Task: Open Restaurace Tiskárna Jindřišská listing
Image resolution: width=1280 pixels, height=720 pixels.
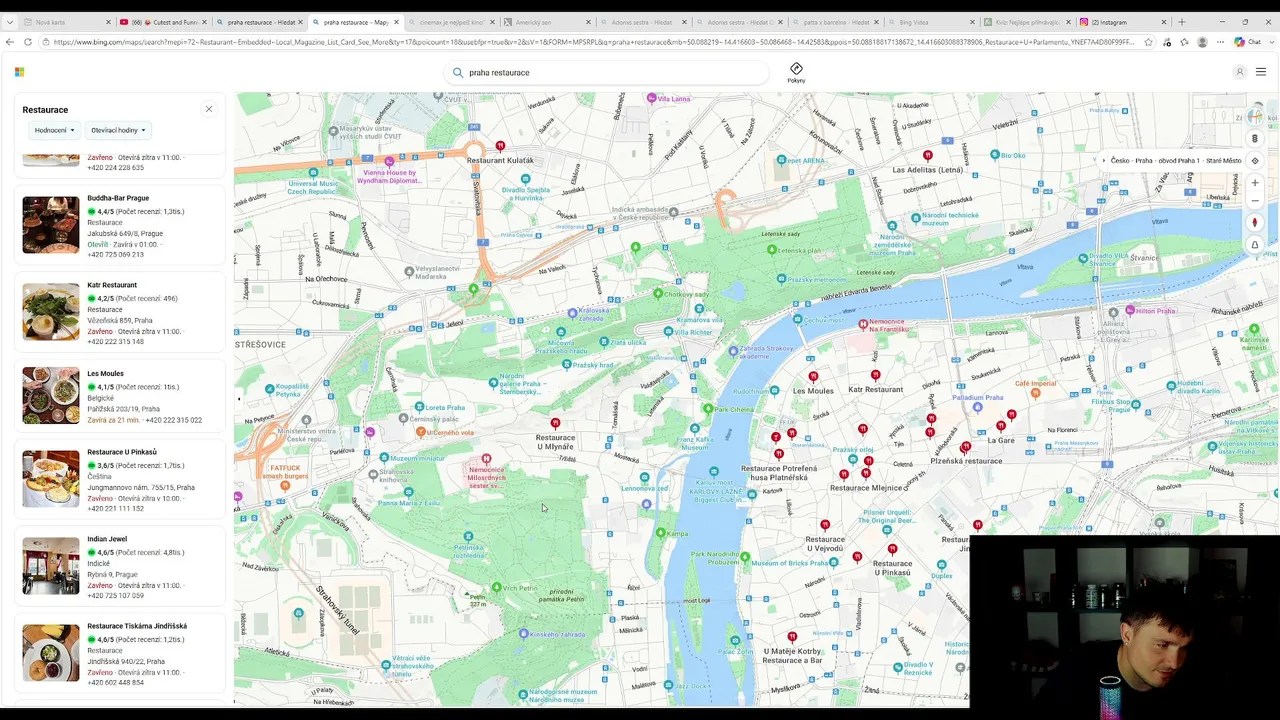Action: click(x=137, y=626)
